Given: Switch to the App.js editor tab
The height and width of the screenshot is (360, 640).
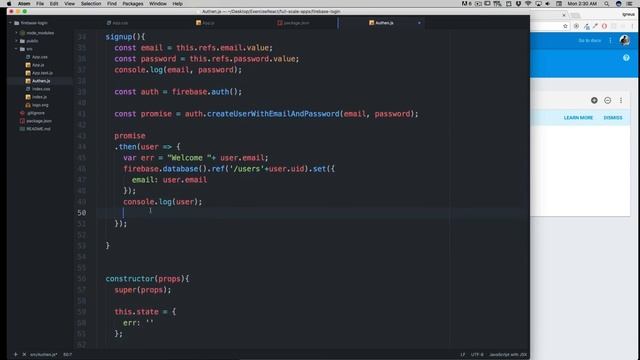Looking at the screenshot, I should click(x=208, y=23).
